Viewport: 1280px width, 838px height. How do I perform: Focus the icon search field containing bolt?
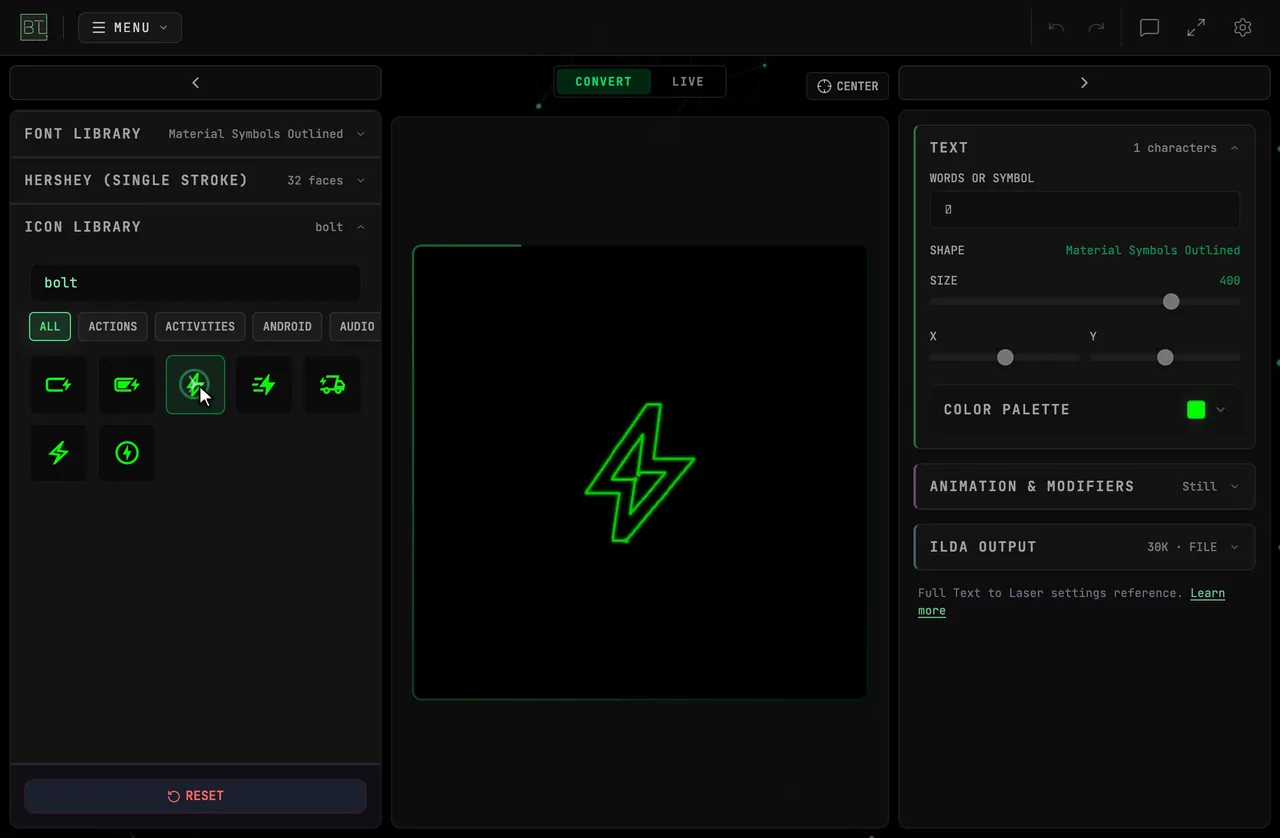(x=195, y=283)
